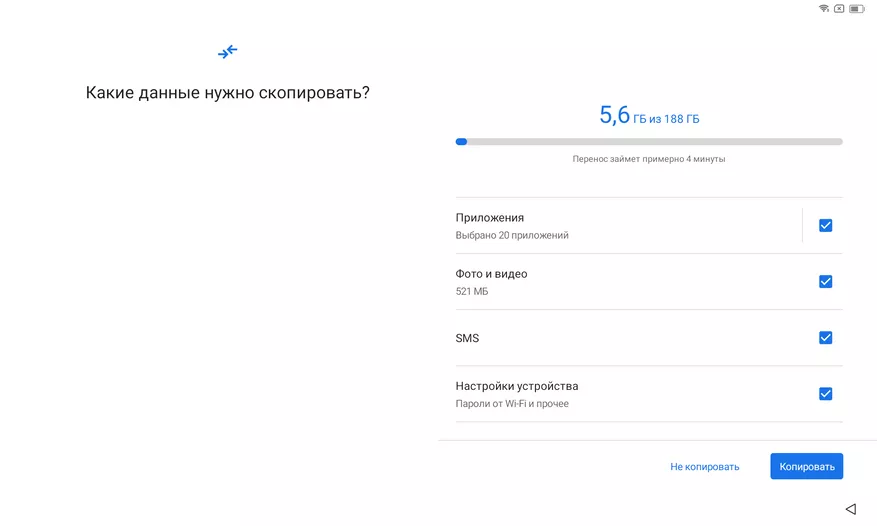This screenshot has width=877, height=526.
Task: Open the Выбрано 20 приложений selection
Action: (x=512, y=236)
